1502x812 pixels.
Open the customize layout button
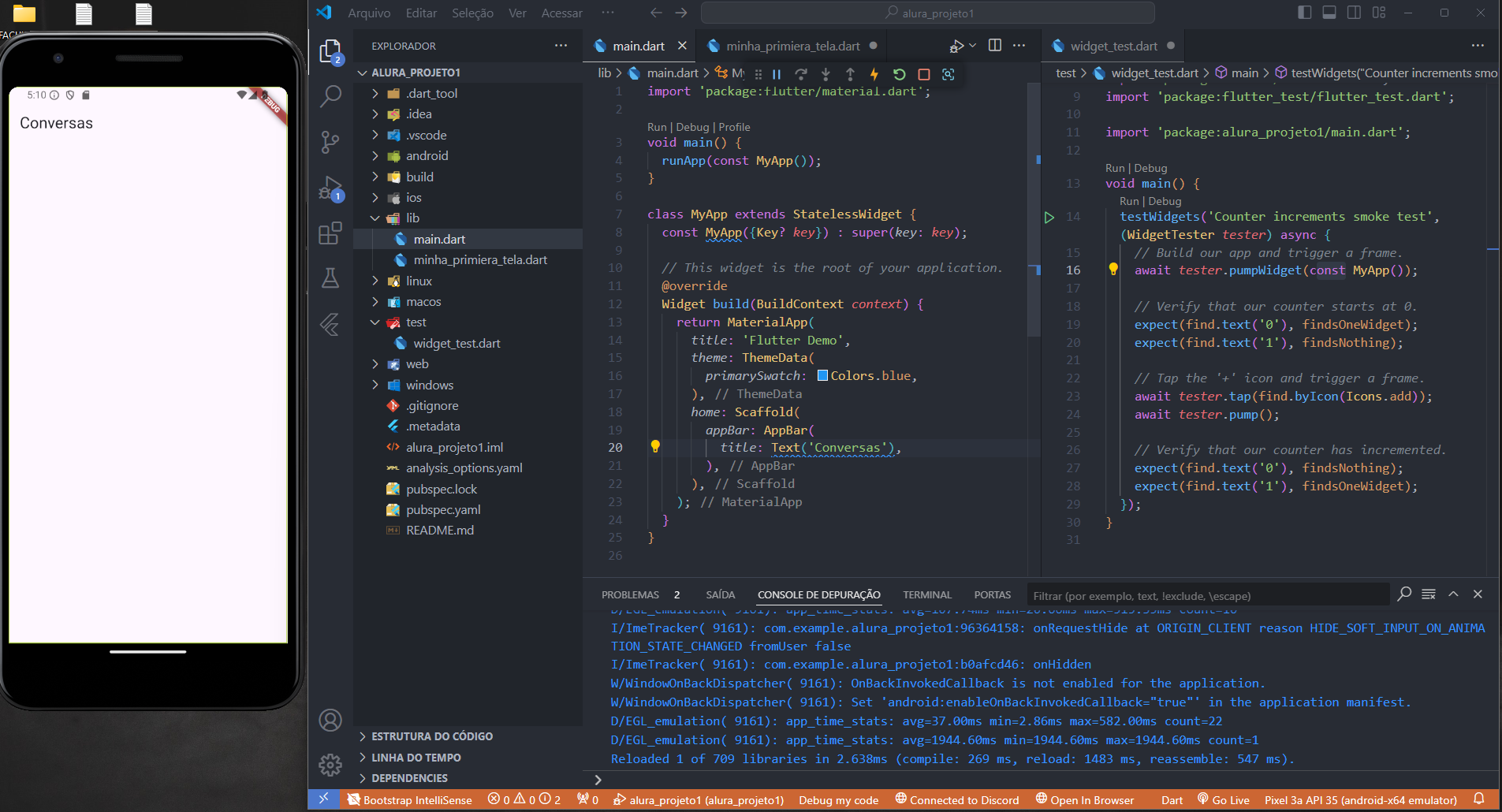pyautogui.click(x=1379, y=13)
